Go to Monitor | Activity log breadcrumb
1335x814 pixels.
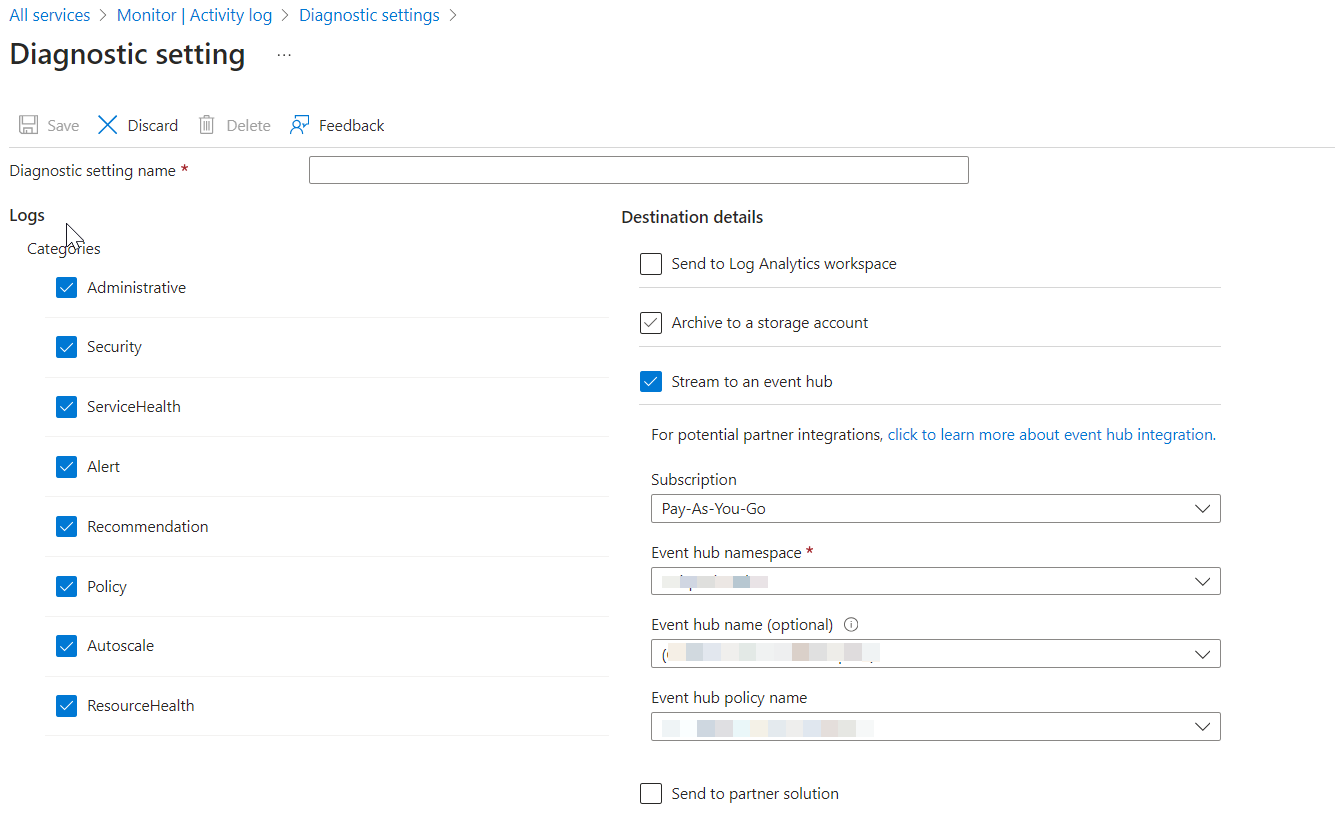pos(194,16)
